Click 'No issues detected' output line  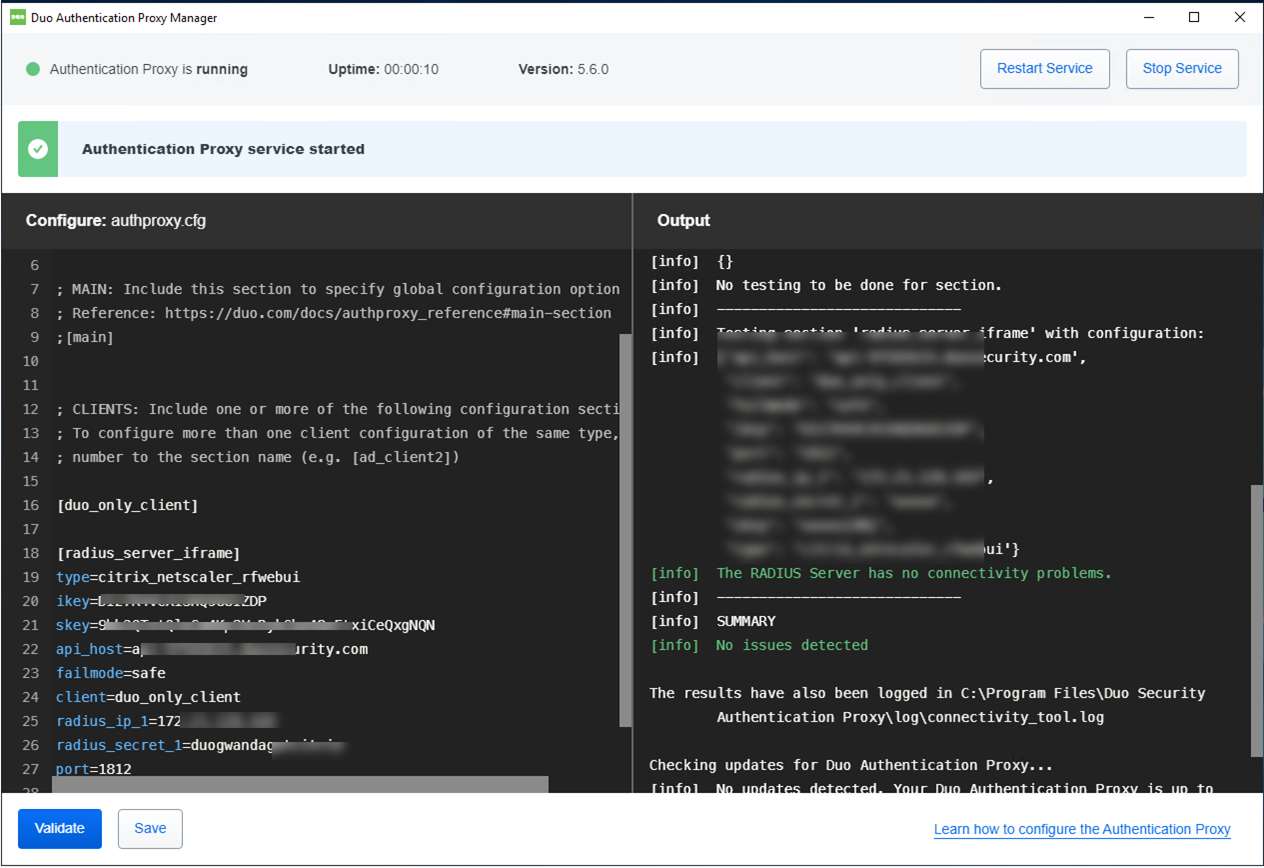(x=792, y=645)
